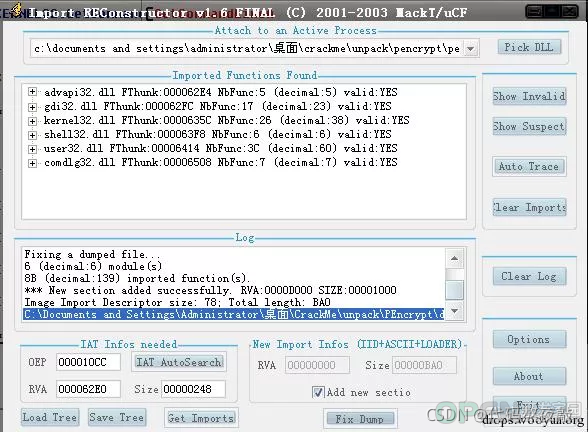Select comdlg32.dll FThunk:00006508 row
The image size is (588, 432).
(x=220, y=162)
